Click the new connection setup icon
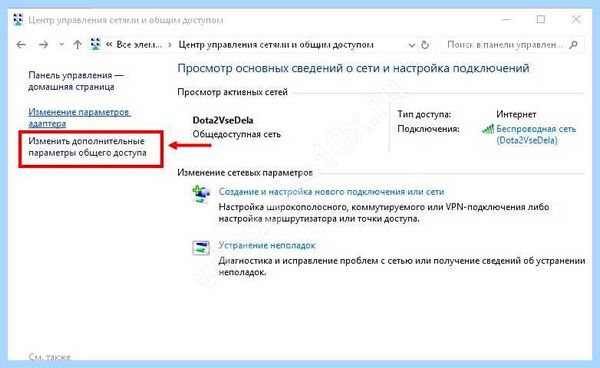Image resolution: width=600 pixels, height=368 pixels. pyautogui.click(x=201, y=194)
